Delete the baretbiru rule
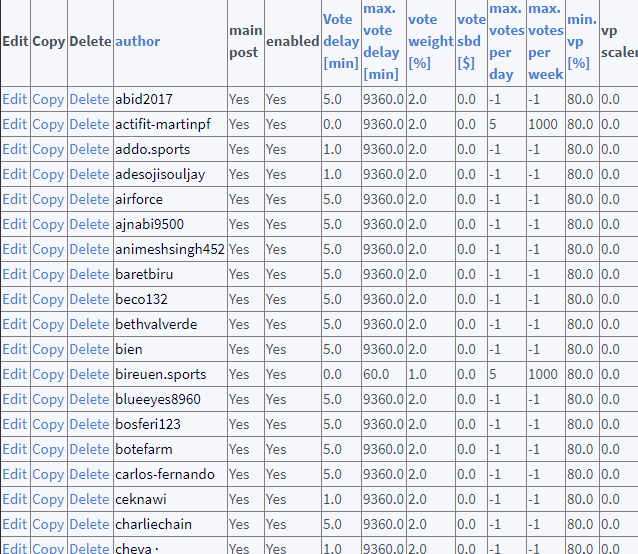This screenshot has height=554, width=638. (90, 274)
